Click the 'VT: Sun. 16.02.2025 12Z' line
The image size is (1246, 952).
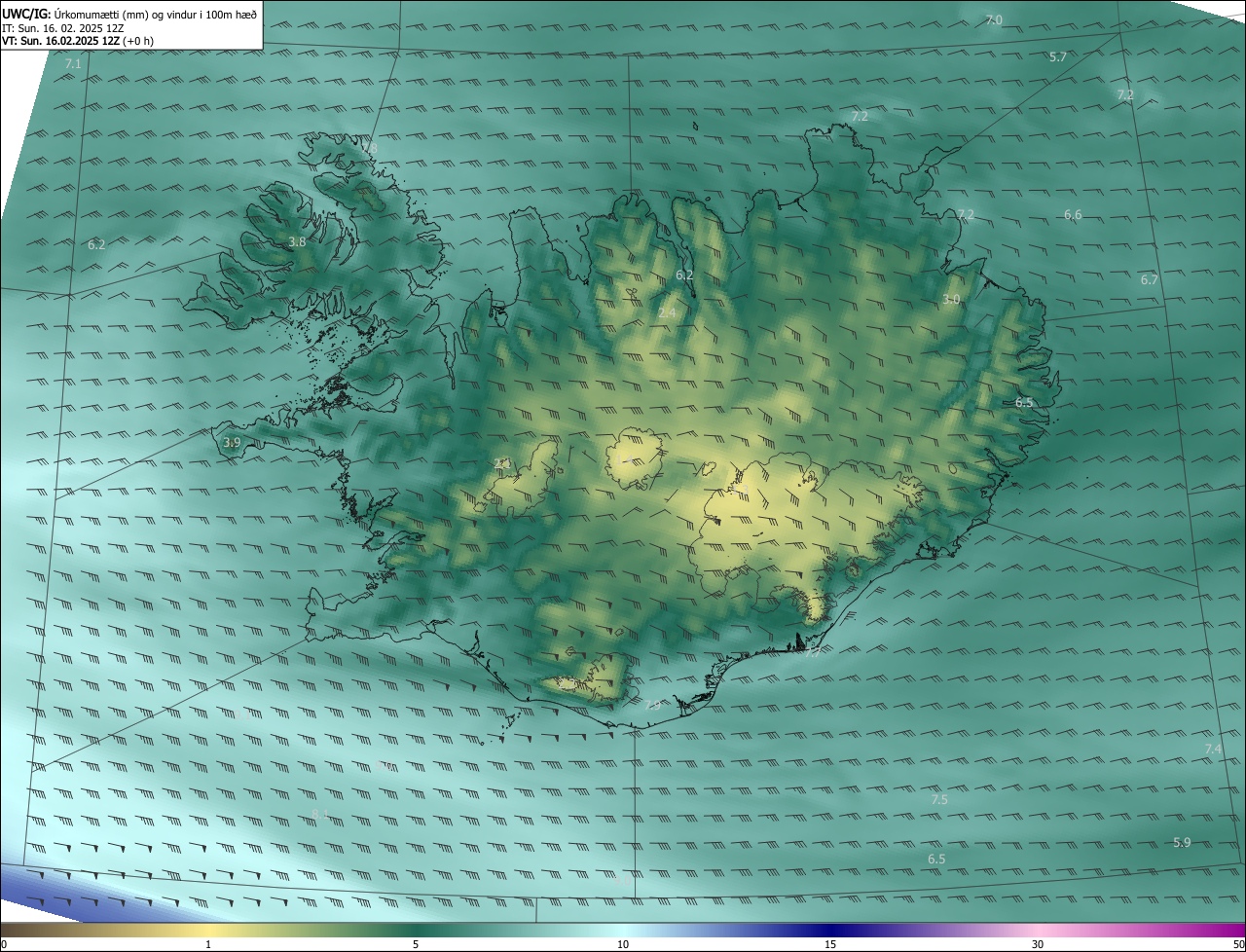point(61,41)
